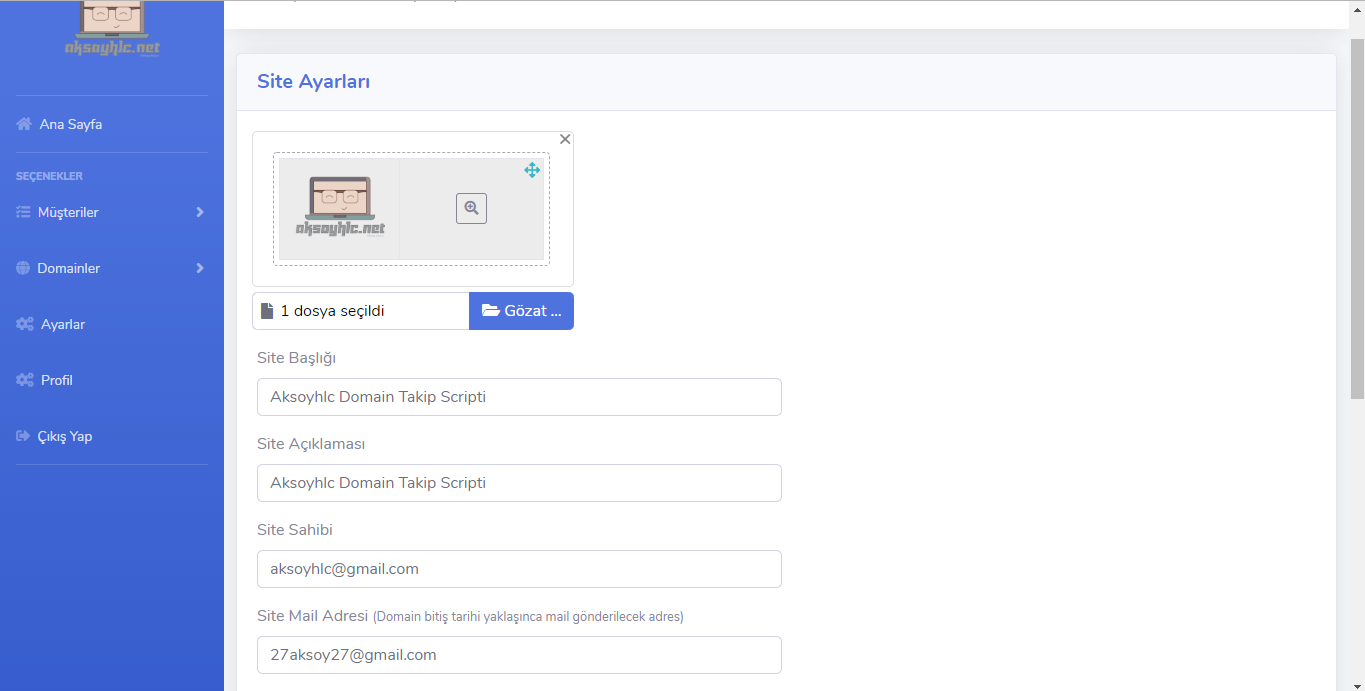The height and width of the screenshot is (691, 1365).
Task: Click the Gözat browse button
Action: (521, 311)
